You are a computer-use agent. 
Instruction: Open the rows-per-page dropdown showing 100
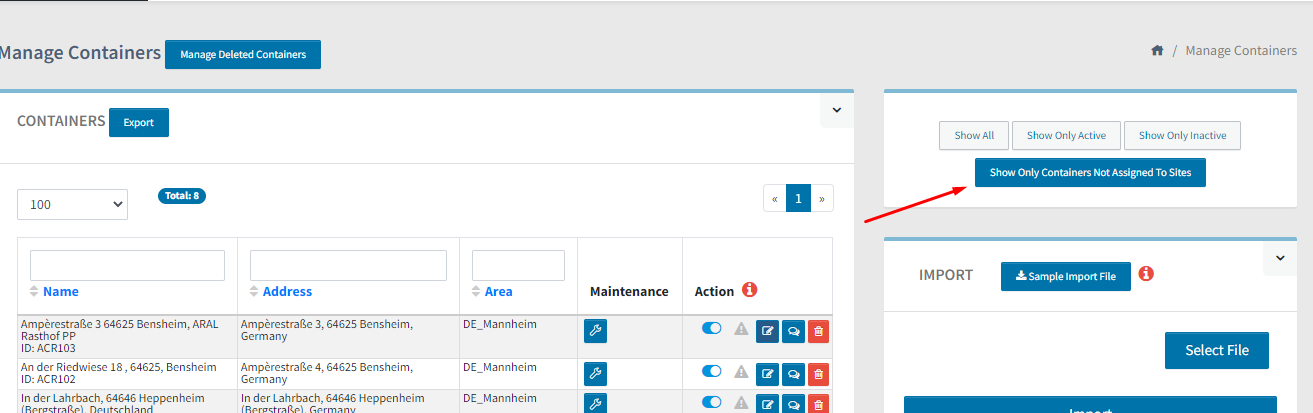tap(72, 204)
